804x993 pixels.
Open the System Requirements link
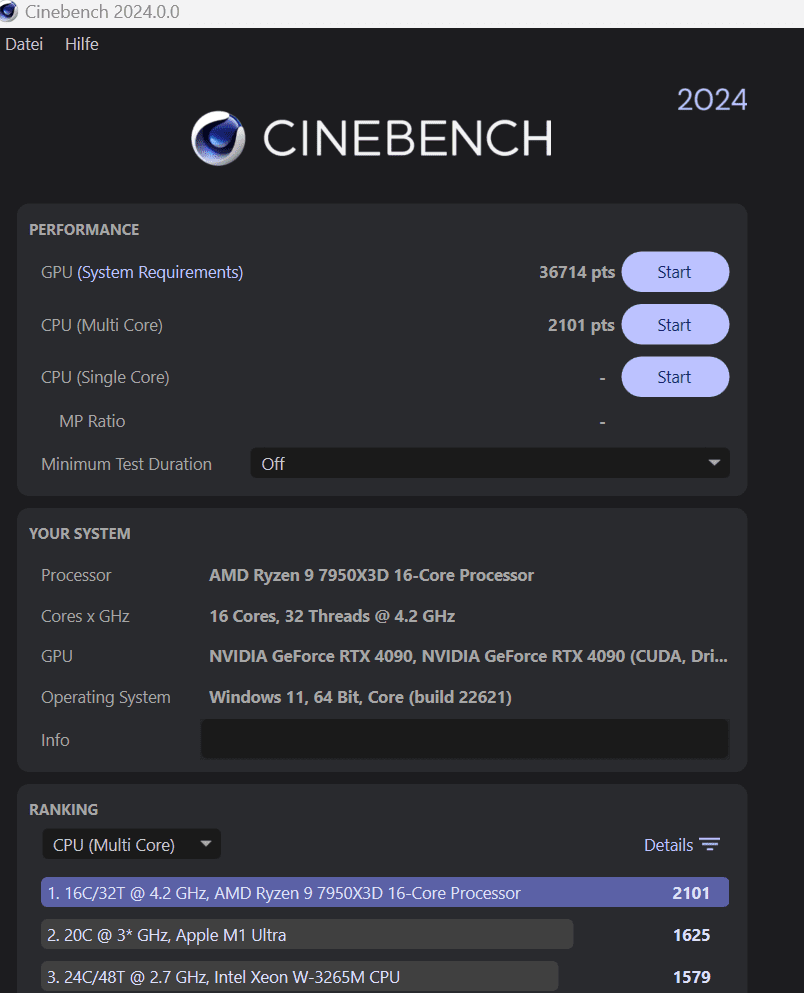click(160, 272)
